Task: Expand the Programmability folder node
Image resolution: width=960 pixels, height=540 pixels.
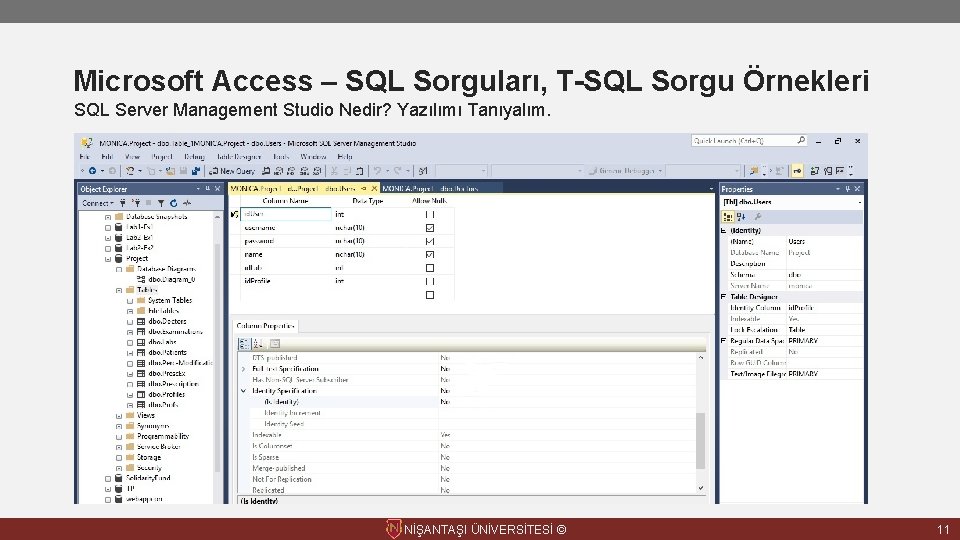Action: click(119, 437)
